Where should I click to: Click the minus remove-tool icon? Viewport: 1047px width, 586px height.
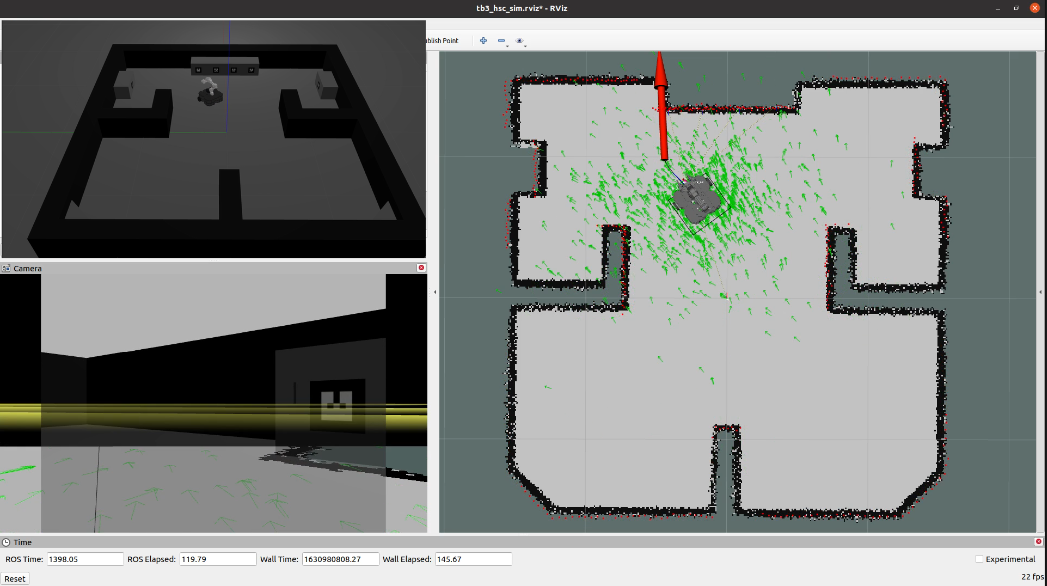coord(501,40)
